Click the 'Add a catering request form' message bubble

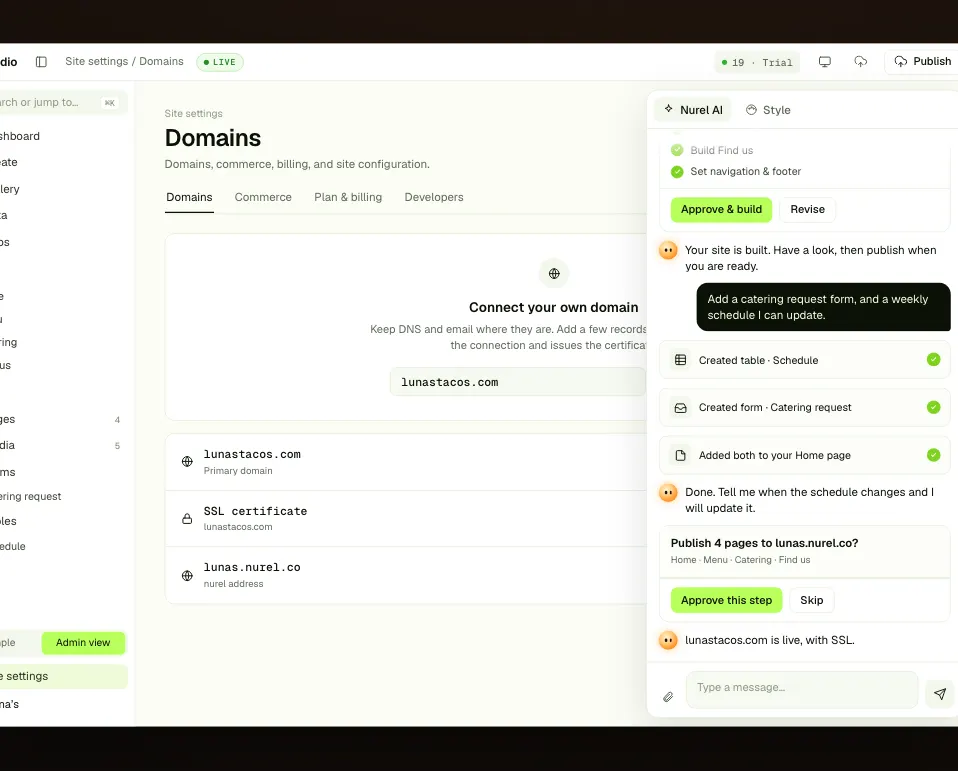coord(824,307)
